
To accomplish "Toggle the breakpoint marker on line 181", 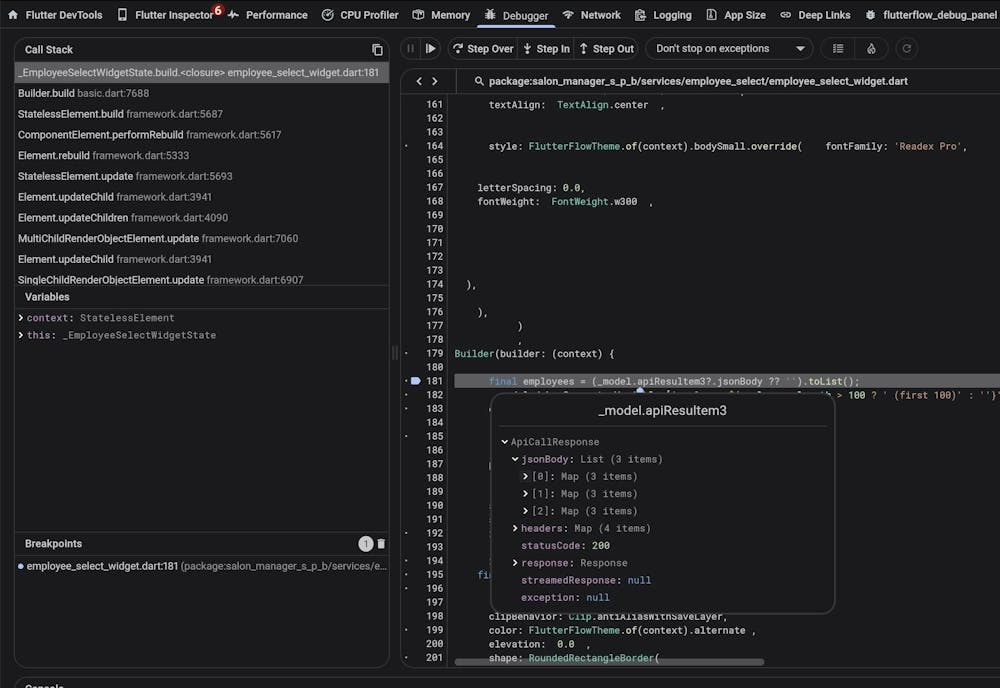I will [415, 381].
